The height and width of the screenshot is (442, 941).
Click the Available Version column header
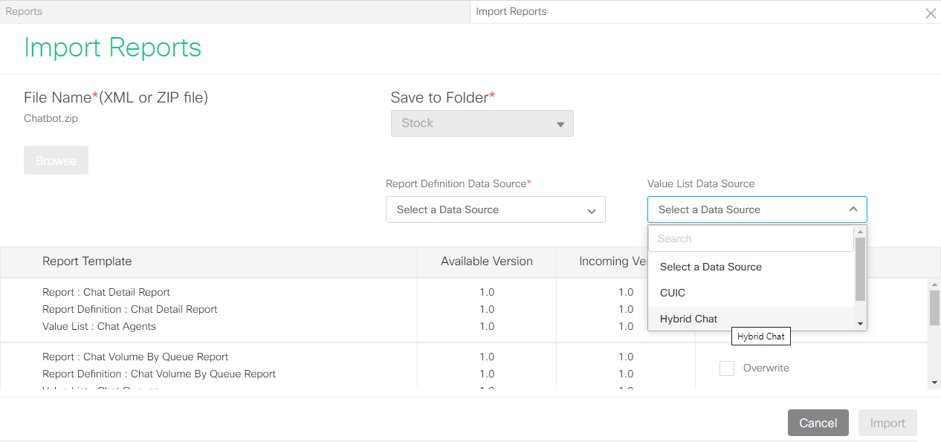click(486, 261)
